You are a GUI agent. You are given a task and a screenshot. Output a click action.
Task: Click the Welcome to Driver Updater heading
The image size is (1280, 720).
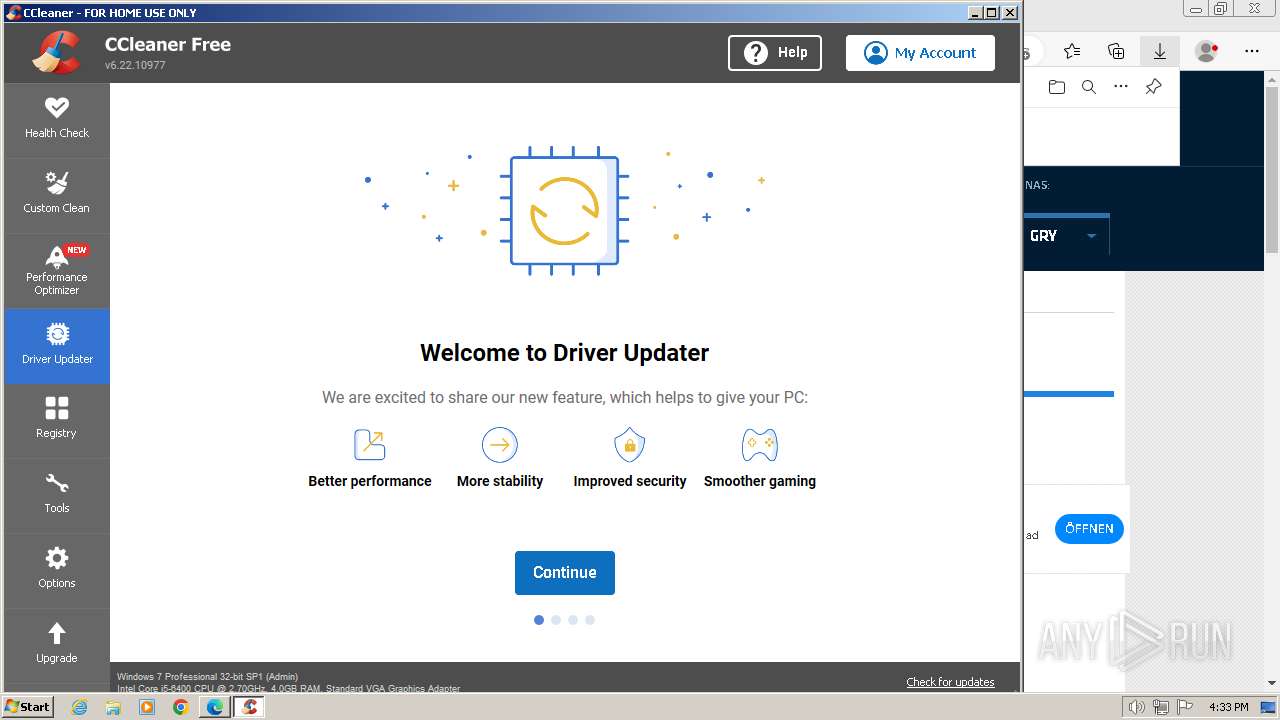pyautogui.click(x=565, y=353)
